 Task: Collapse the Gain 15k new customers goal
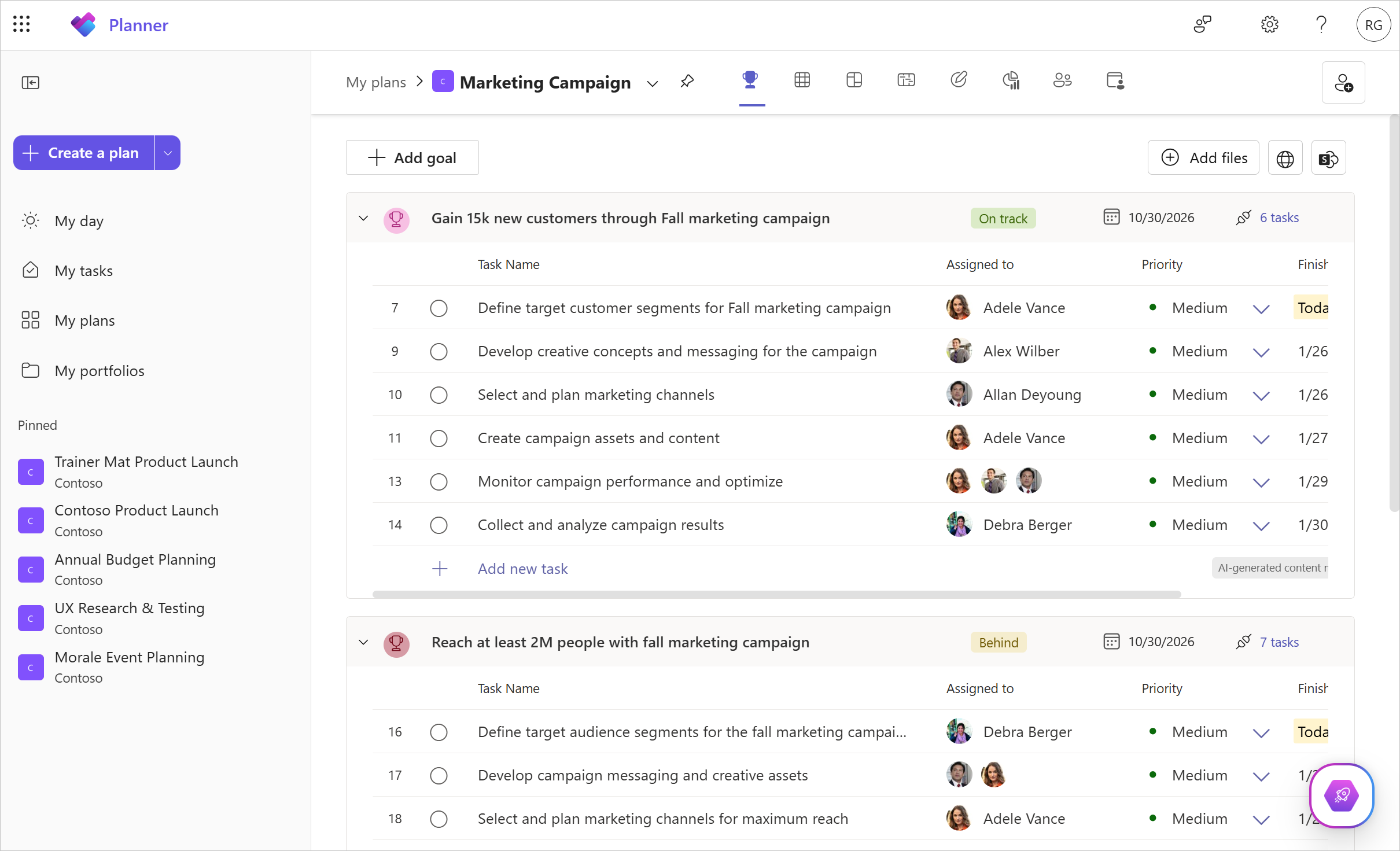click(363, 218)
